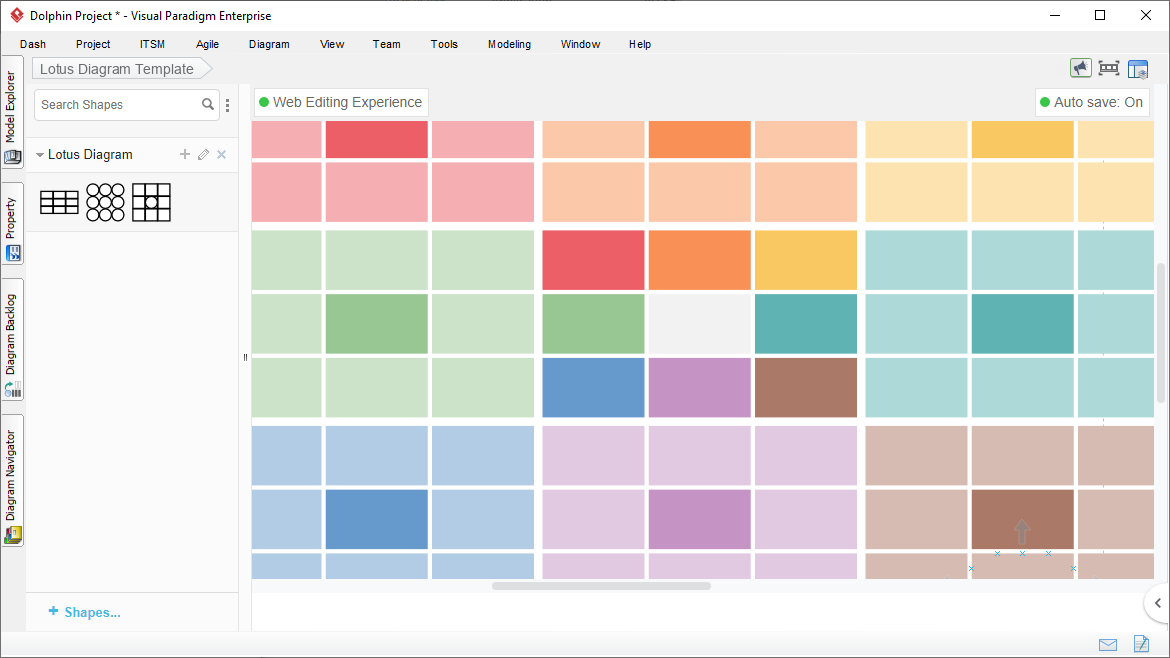Edit the Lotus Diagram stencil using the pencil icon
1170x658 pixels.
[203, 154]
